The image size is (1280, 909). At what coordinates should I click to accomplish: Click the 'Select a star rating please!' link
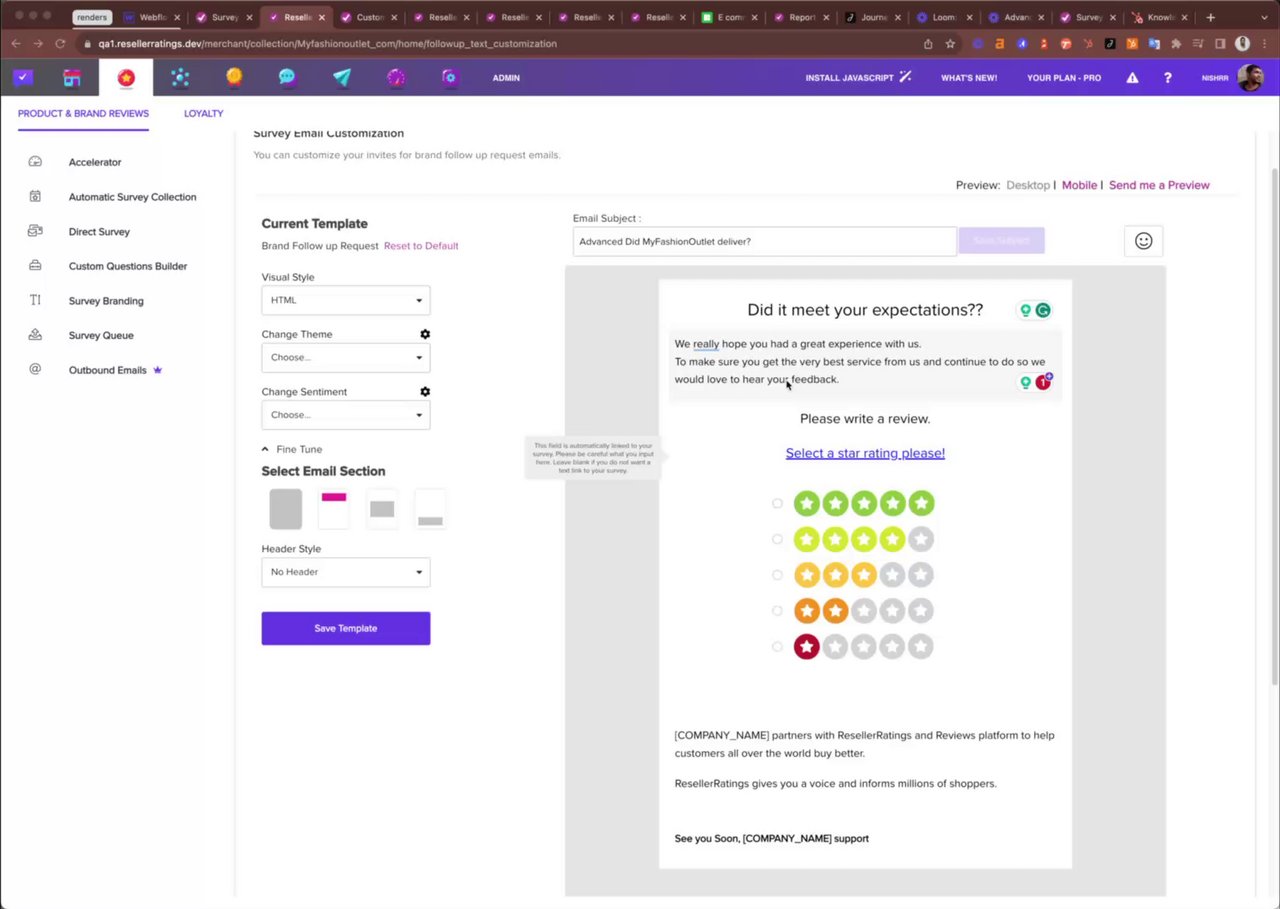click(x=865, y=453)
